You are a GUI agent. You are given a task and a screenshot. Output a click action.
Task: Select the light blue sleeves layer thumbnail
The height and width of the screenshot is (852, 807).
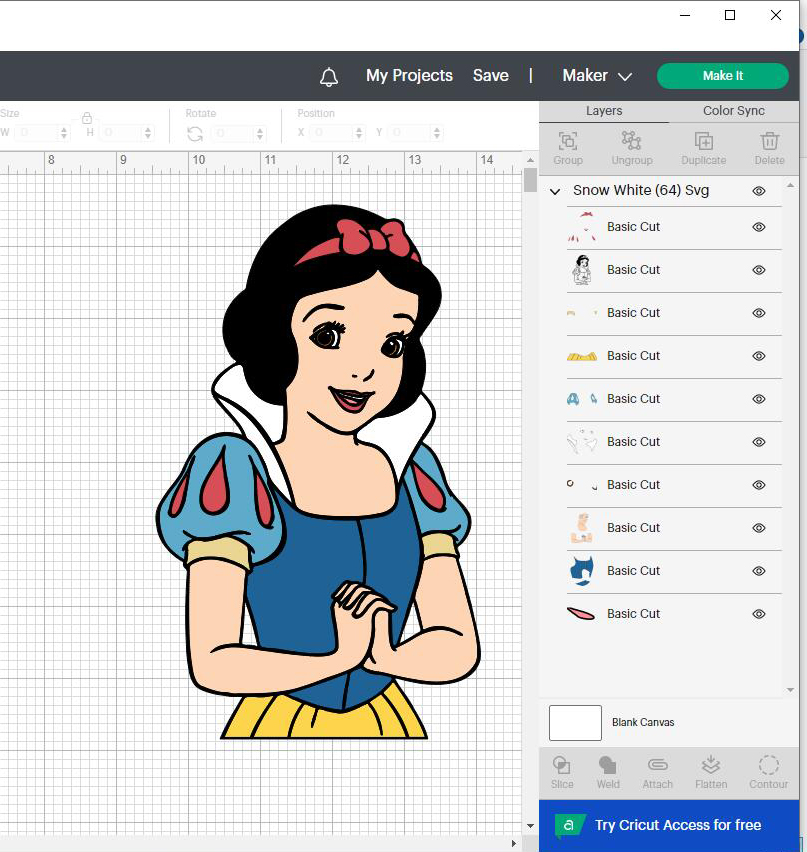[x=582, y=399]
